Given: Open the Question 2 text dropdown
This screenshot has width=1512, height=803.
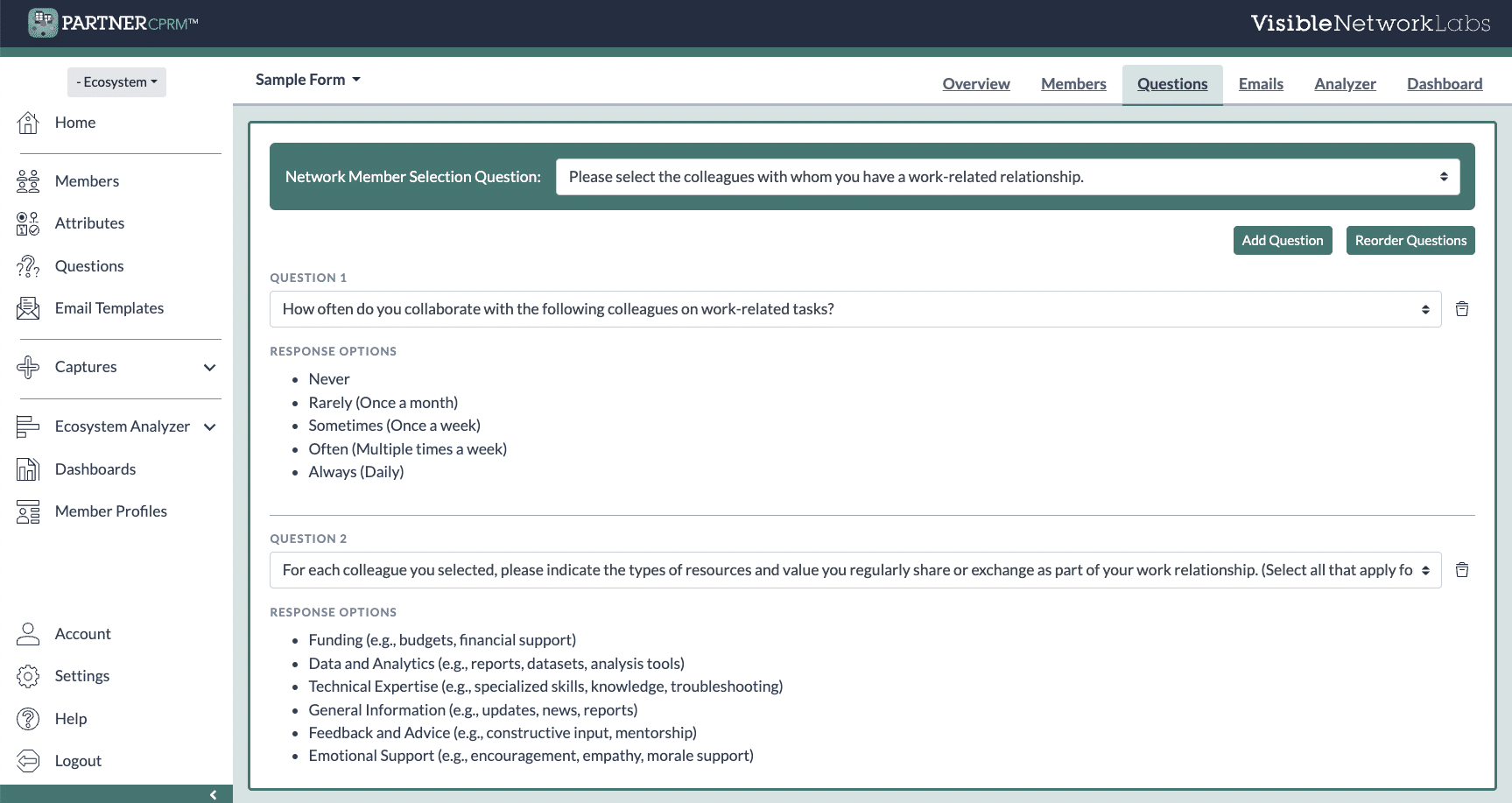Looking at the screenshot, I should point(855,570).
